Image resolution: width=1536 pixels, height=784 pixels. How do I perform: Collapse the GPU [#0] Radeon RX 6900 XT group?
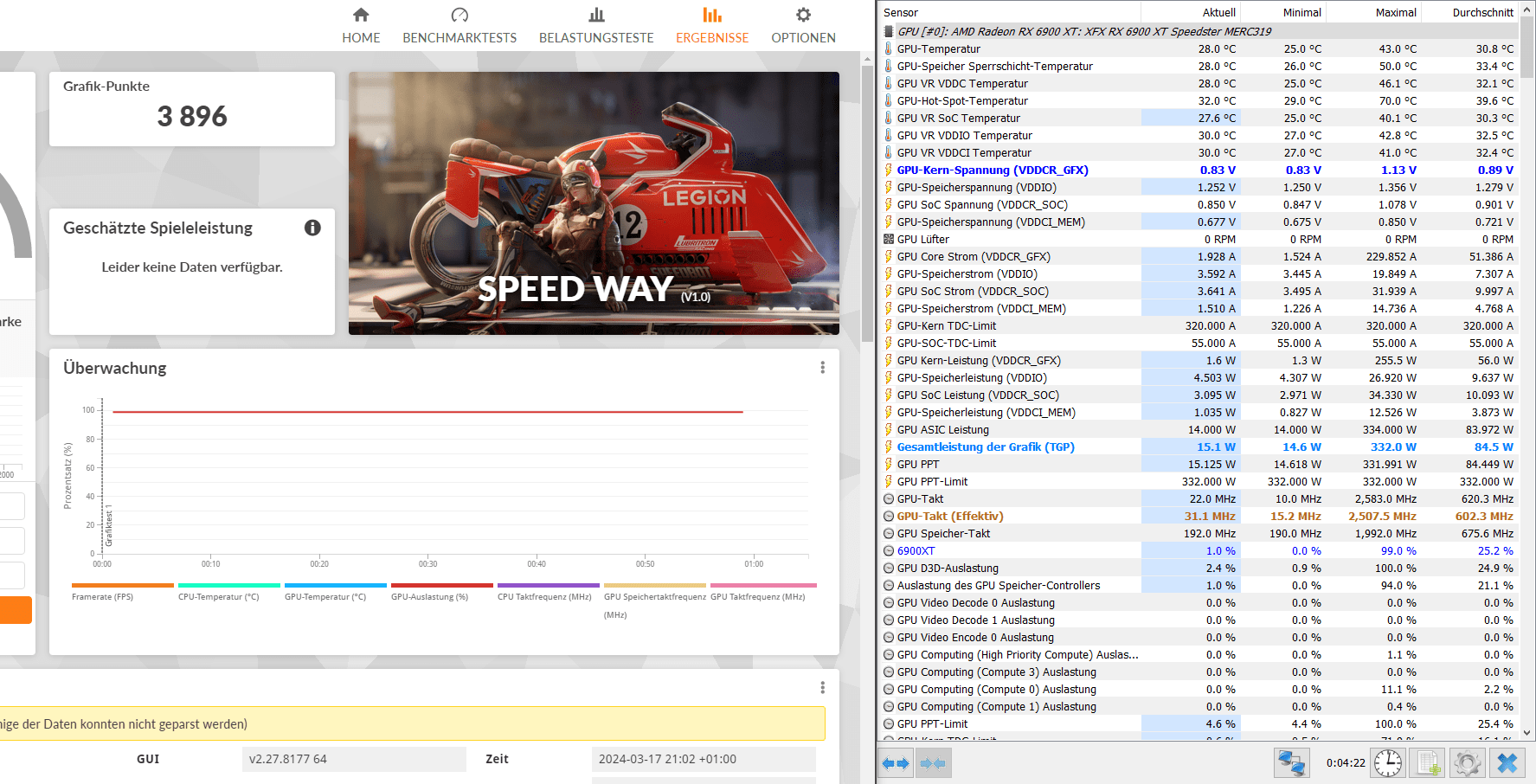tap(888, 31)
